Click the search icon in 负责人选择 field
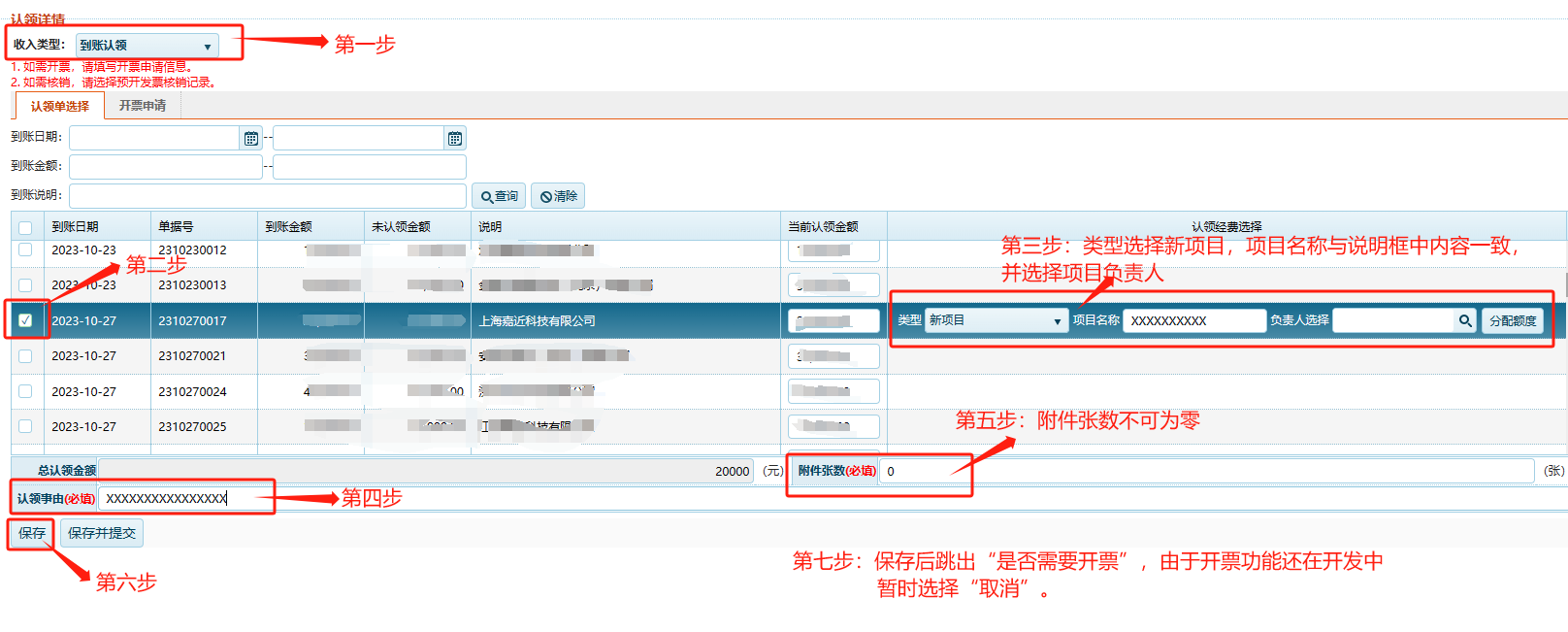This screenshot has width=1568, height=632. pyautogui.click(x=1465, y=320)
